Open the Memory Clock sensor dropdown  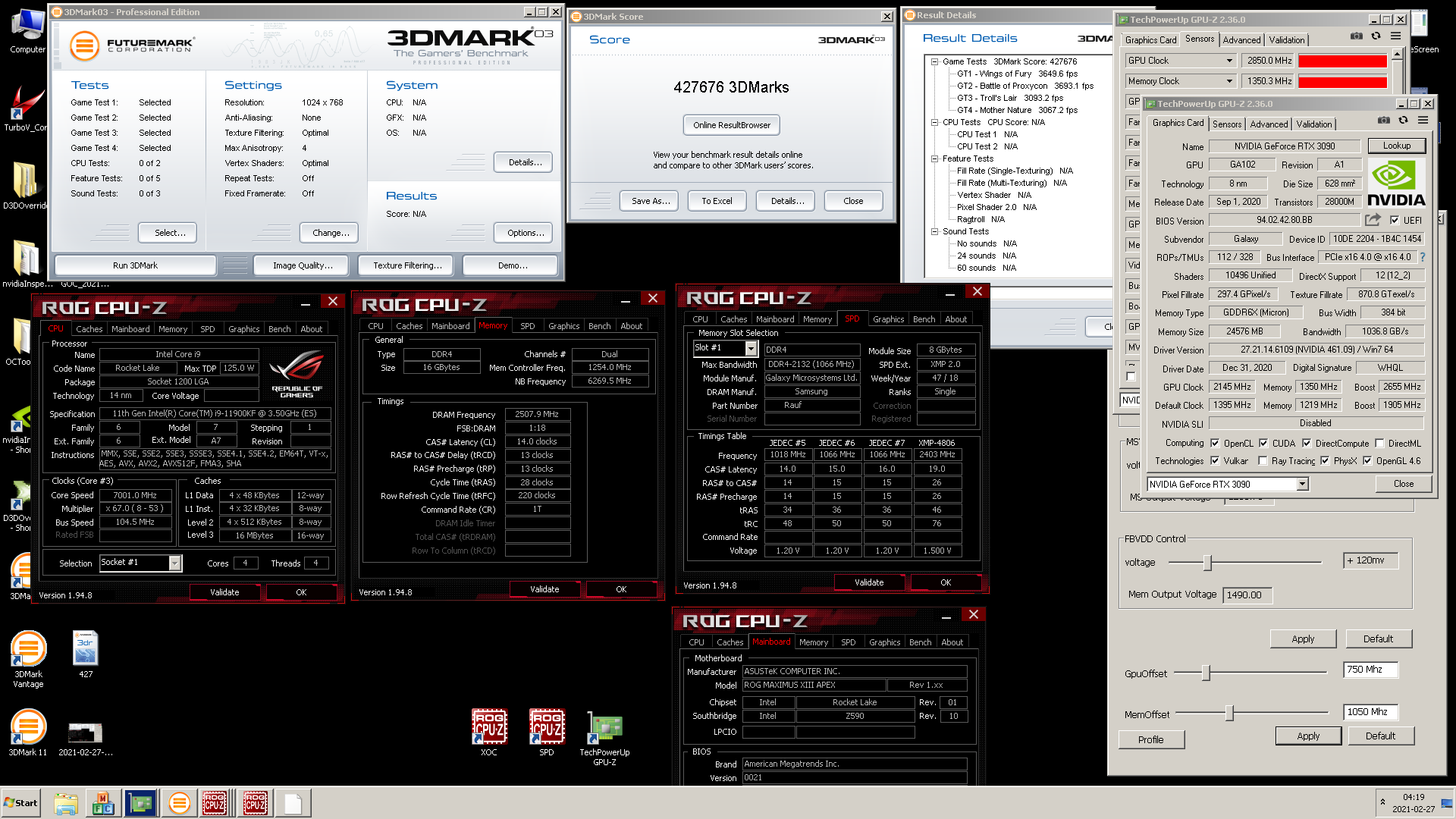coord(1228,81)
